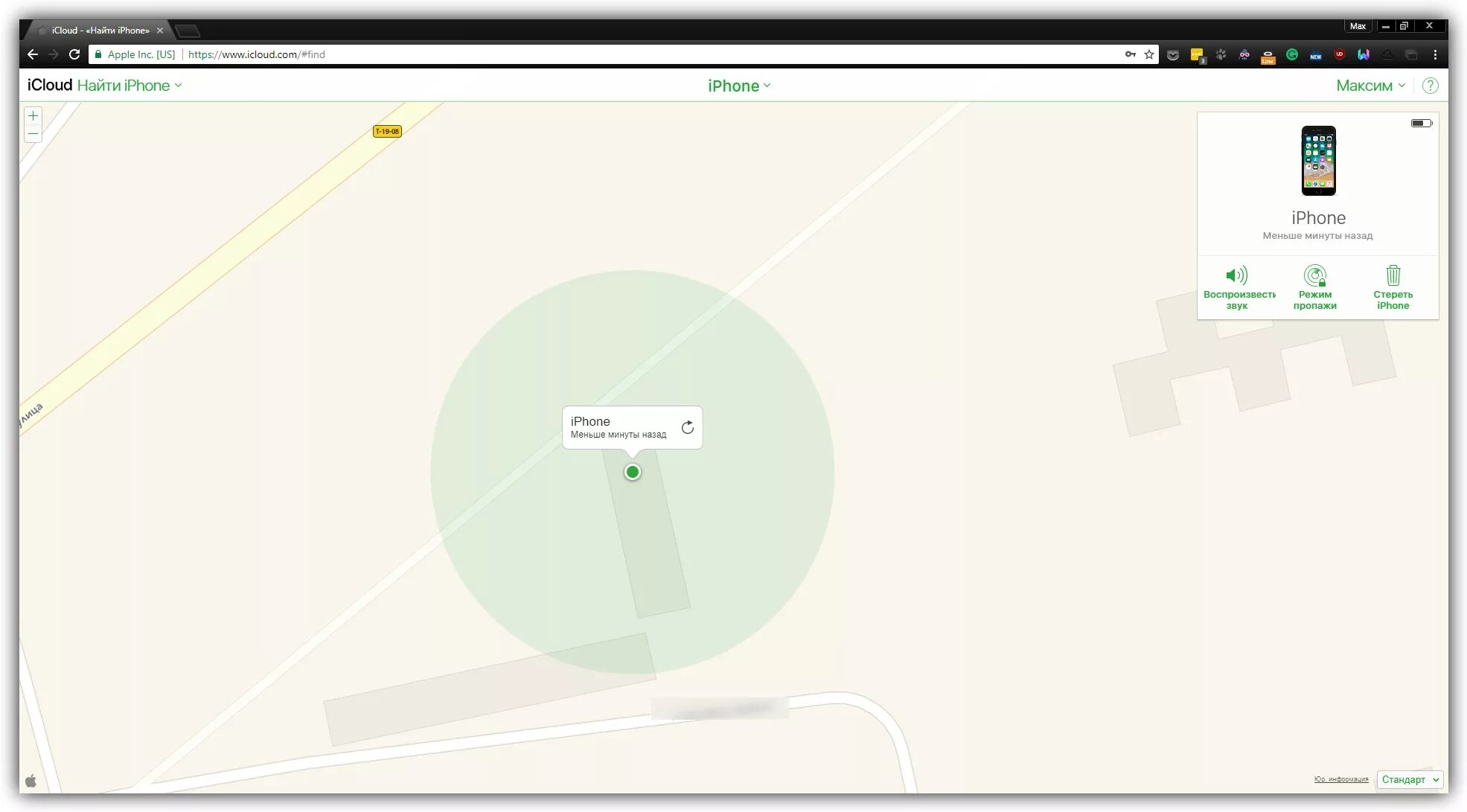Click the help question mark icon
The width and height of the screenshot is (1467, 812).
pos(1431,85)
